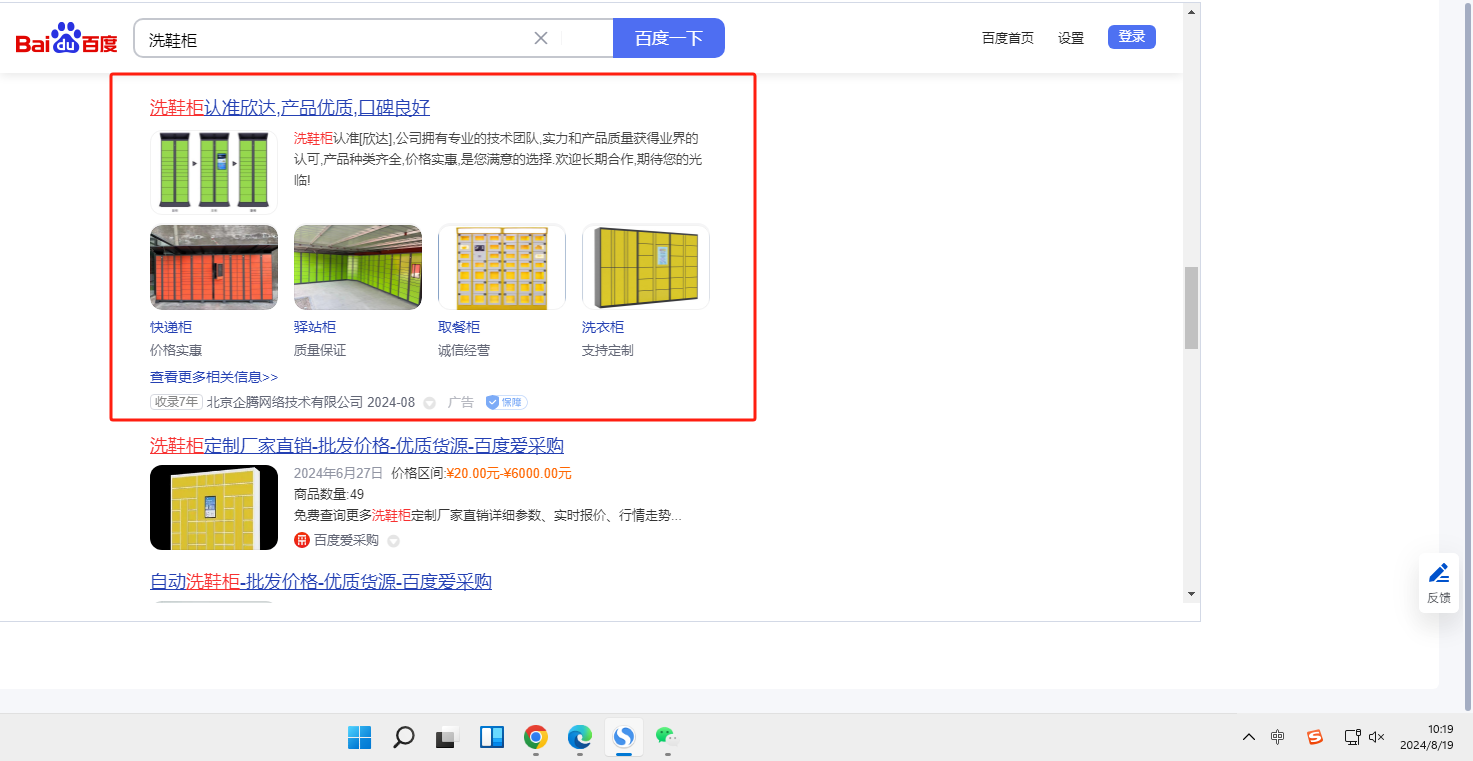Image resolution: width=1473 pixels, height=761 pixels.
Task: Expand the dropdown arrow beside 北京企腾网络技术有限公司 2024-08
Action: click(430, 403)
